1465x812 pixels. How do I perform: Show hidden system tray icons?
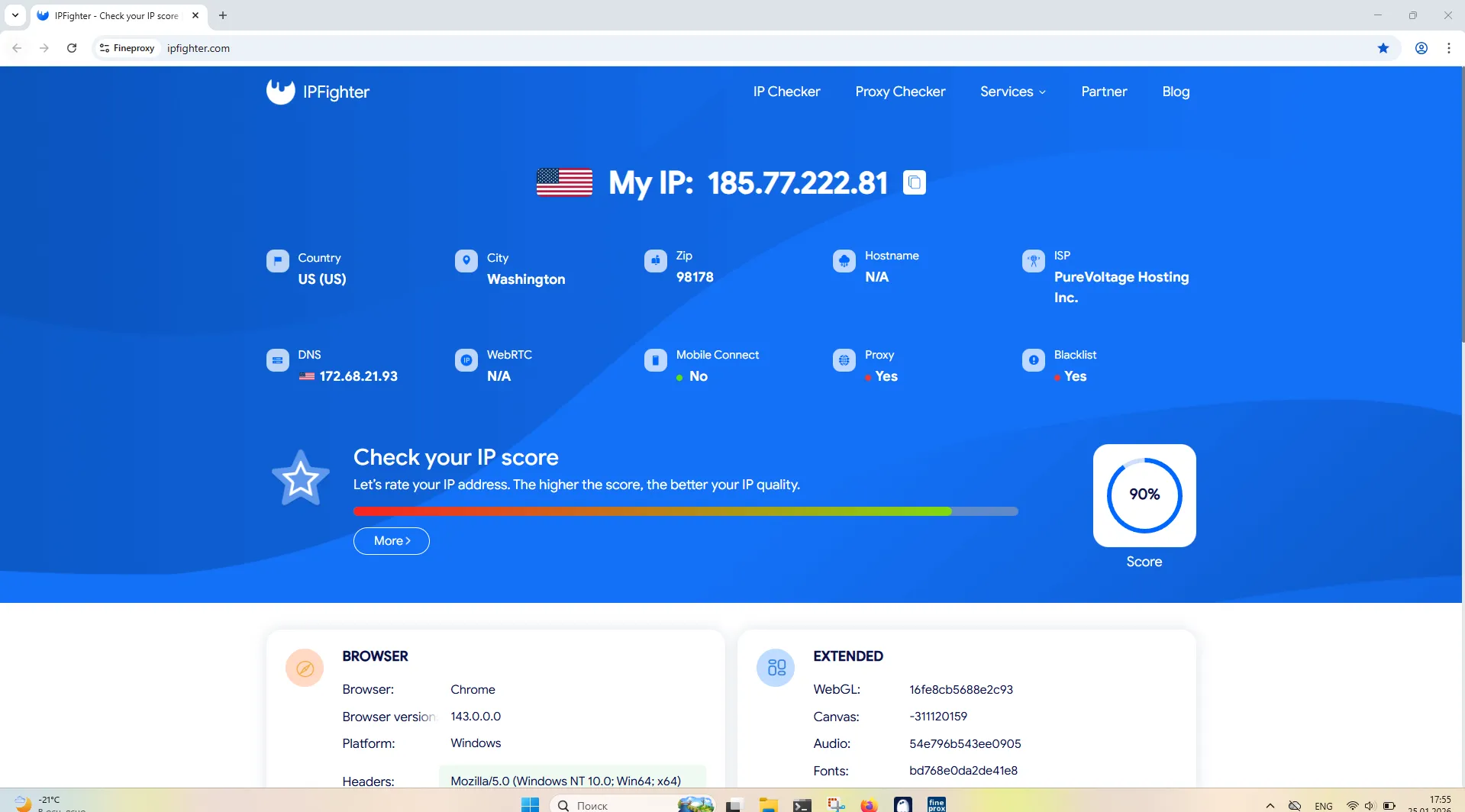point(1270,805)
